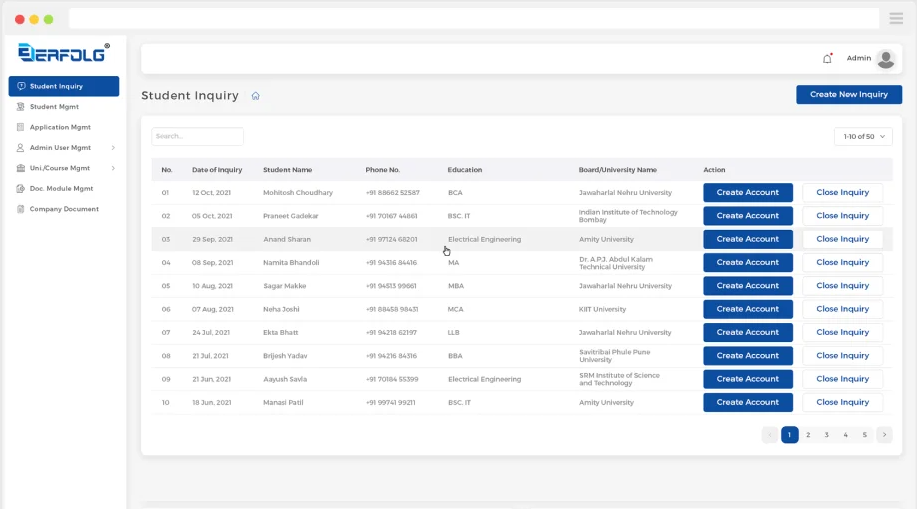
Task: Click the notification bell icon
Action: [x=827, y=58]
